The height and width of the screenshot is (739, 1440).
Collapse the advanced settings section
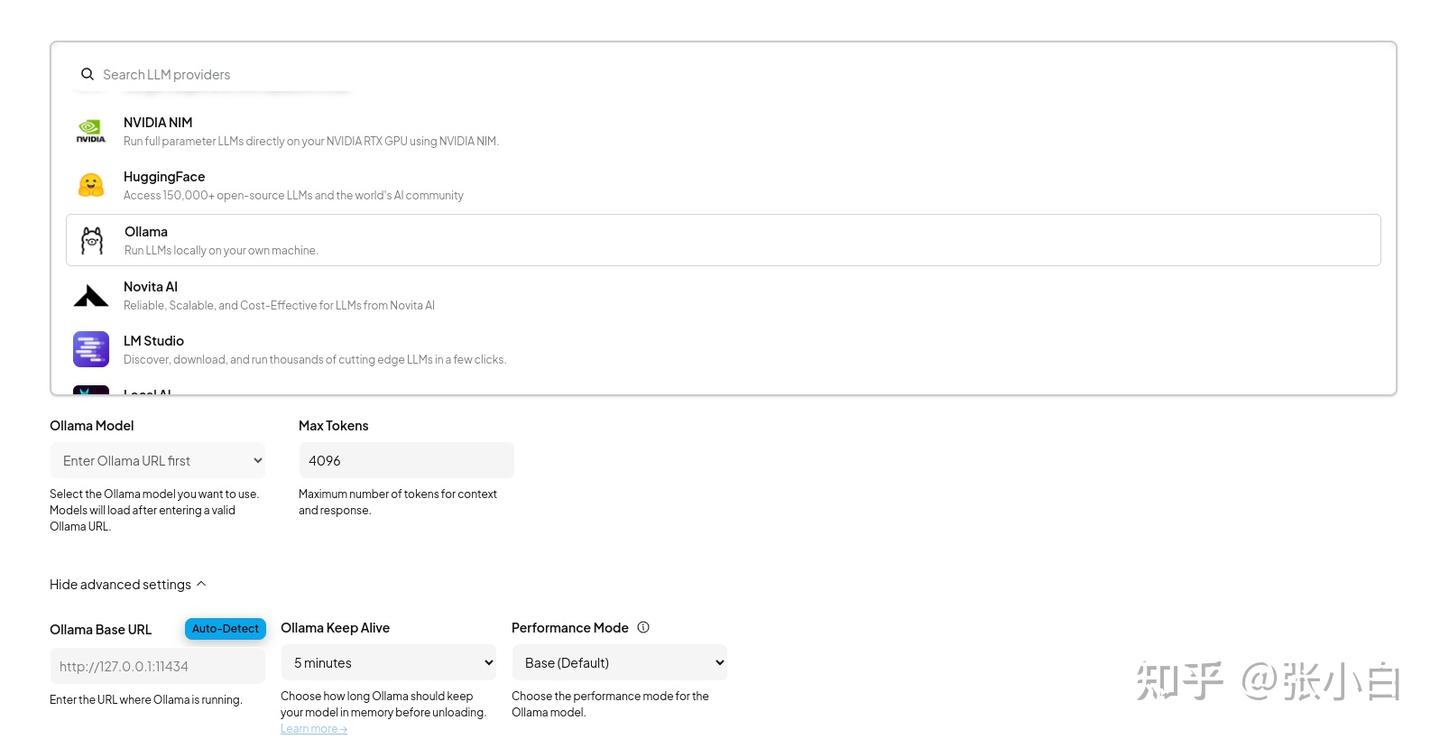coord(128,584)
